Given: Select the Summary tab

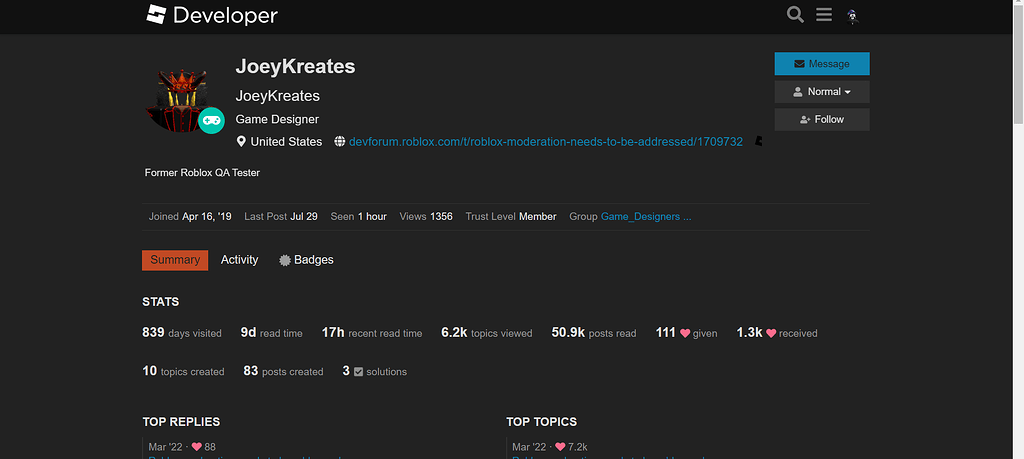Looking at the screenshot, I should [x=175, y=260].
